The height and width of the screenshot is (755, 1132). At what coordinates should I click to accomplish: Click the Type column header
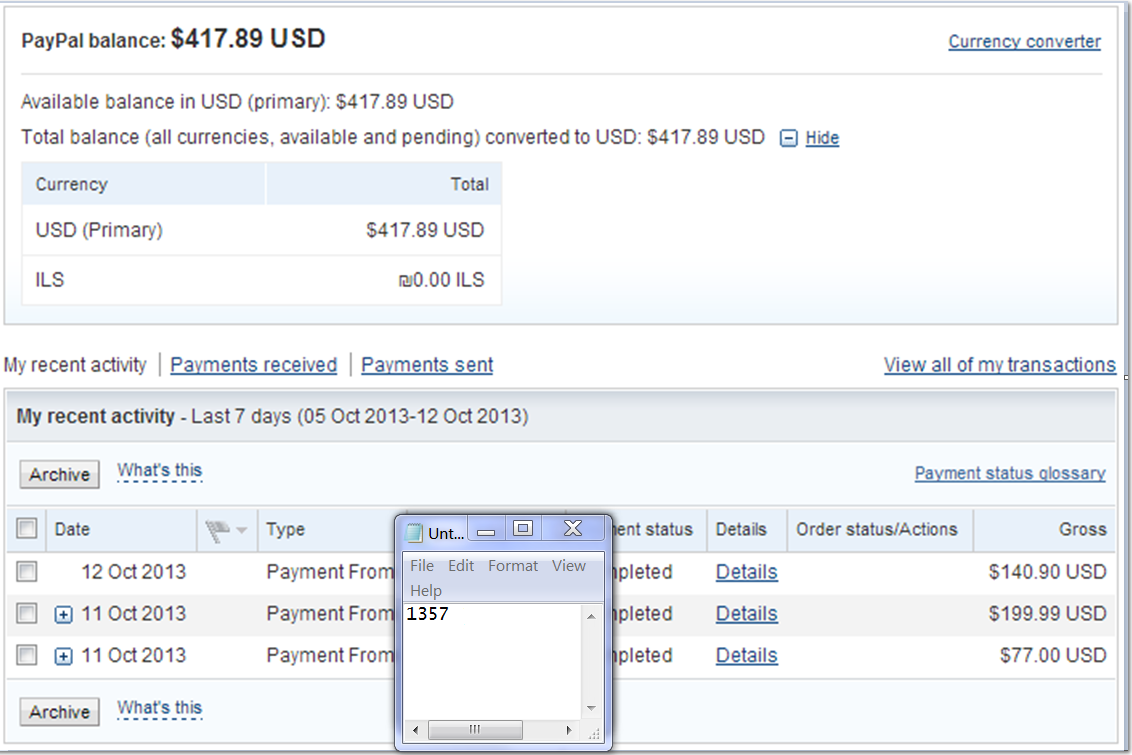click(285, 529)
